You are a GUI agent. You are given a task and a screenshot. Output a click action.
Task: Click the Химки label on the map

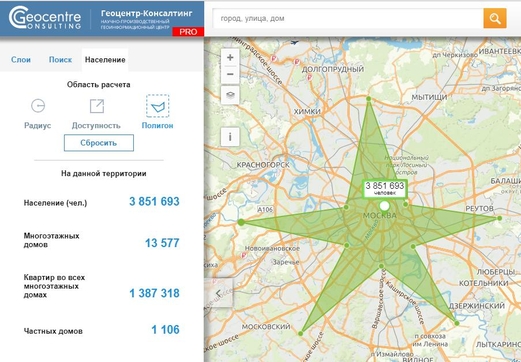click(307, 112)
